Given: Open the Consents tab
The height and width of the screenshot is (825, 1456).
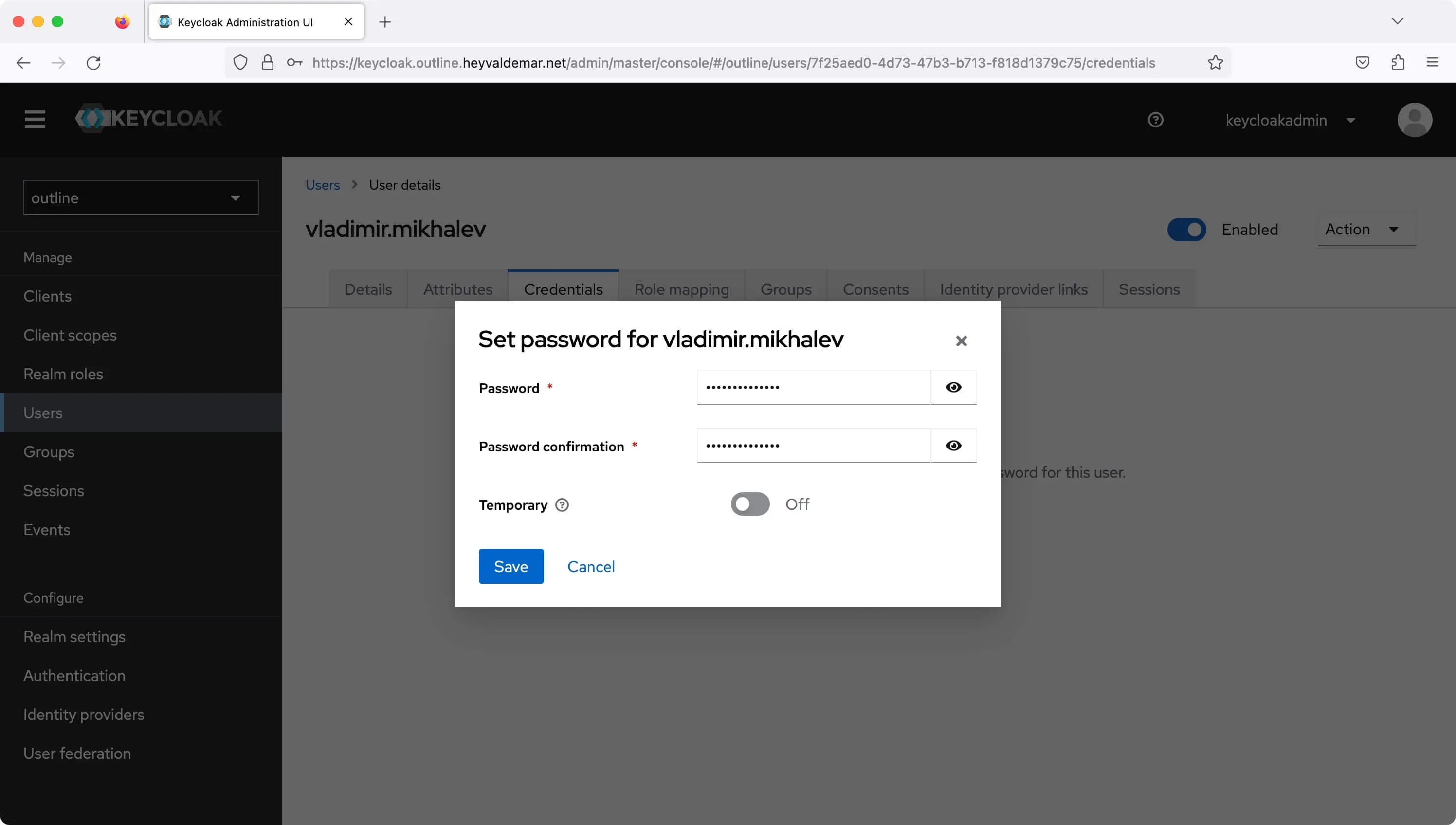Looking at the screenshot, I should coord(875,289).
